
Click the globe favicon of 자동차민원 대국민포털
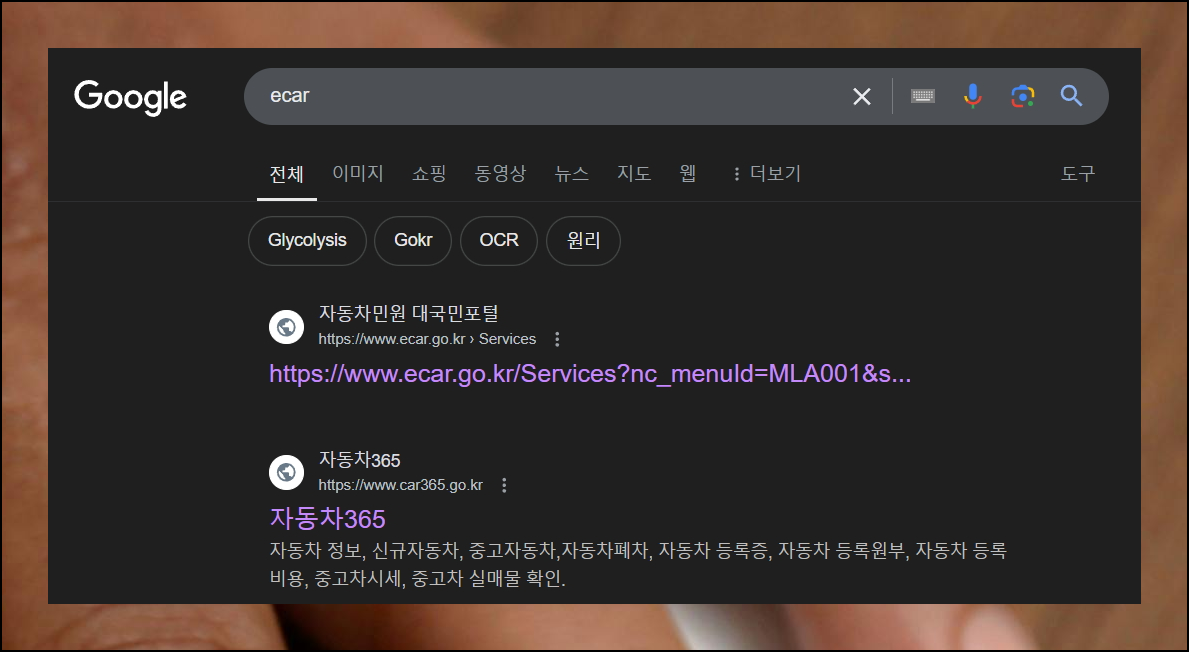point(287,327)
